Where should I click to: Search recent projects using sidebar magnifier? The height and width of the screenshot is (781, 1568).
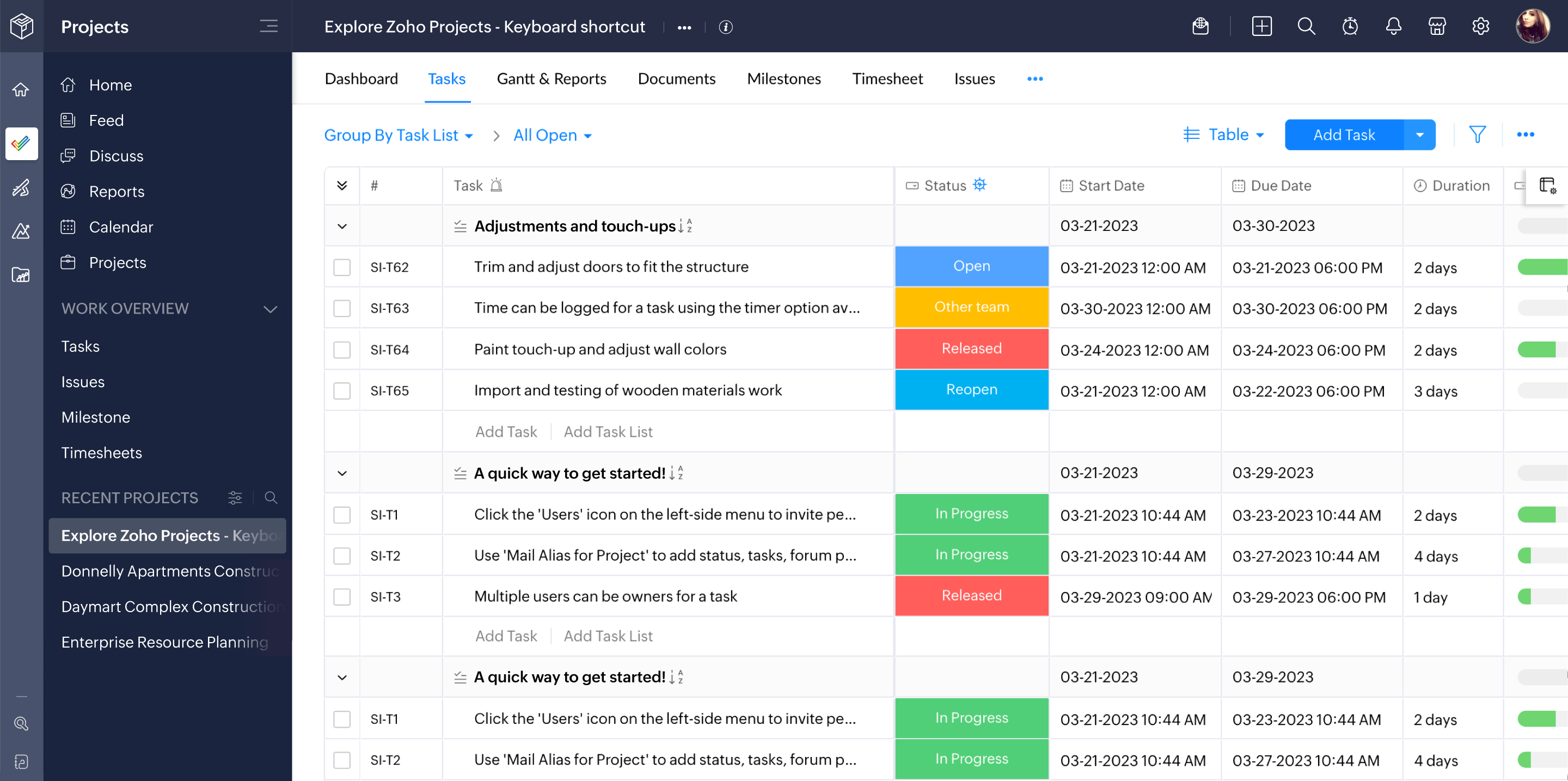(271, 498)
